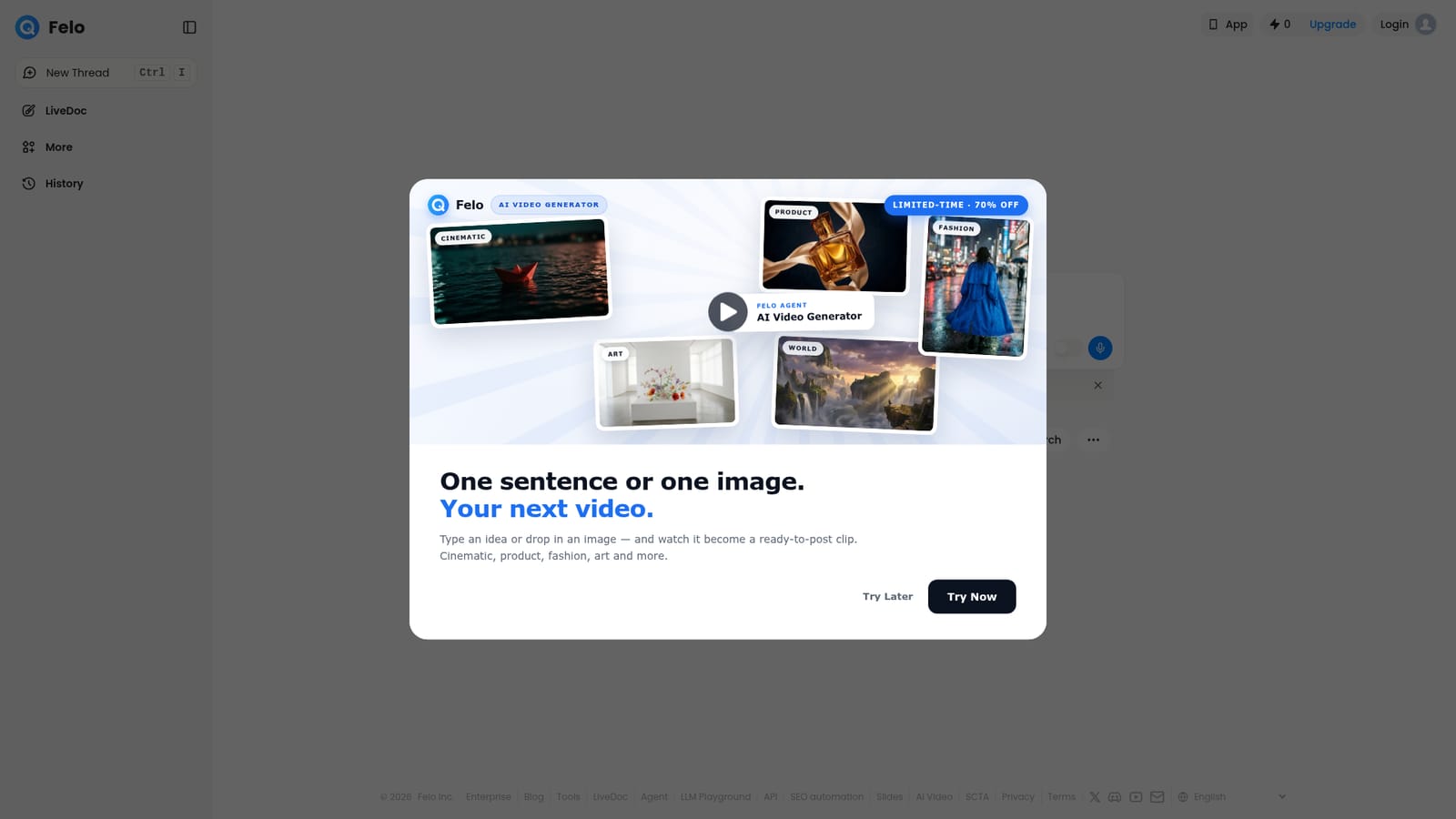This screenshot has width=1456, height=819.
Task: Open the Agent footer link
Action: pyautogui.click(x=654, y=797)
